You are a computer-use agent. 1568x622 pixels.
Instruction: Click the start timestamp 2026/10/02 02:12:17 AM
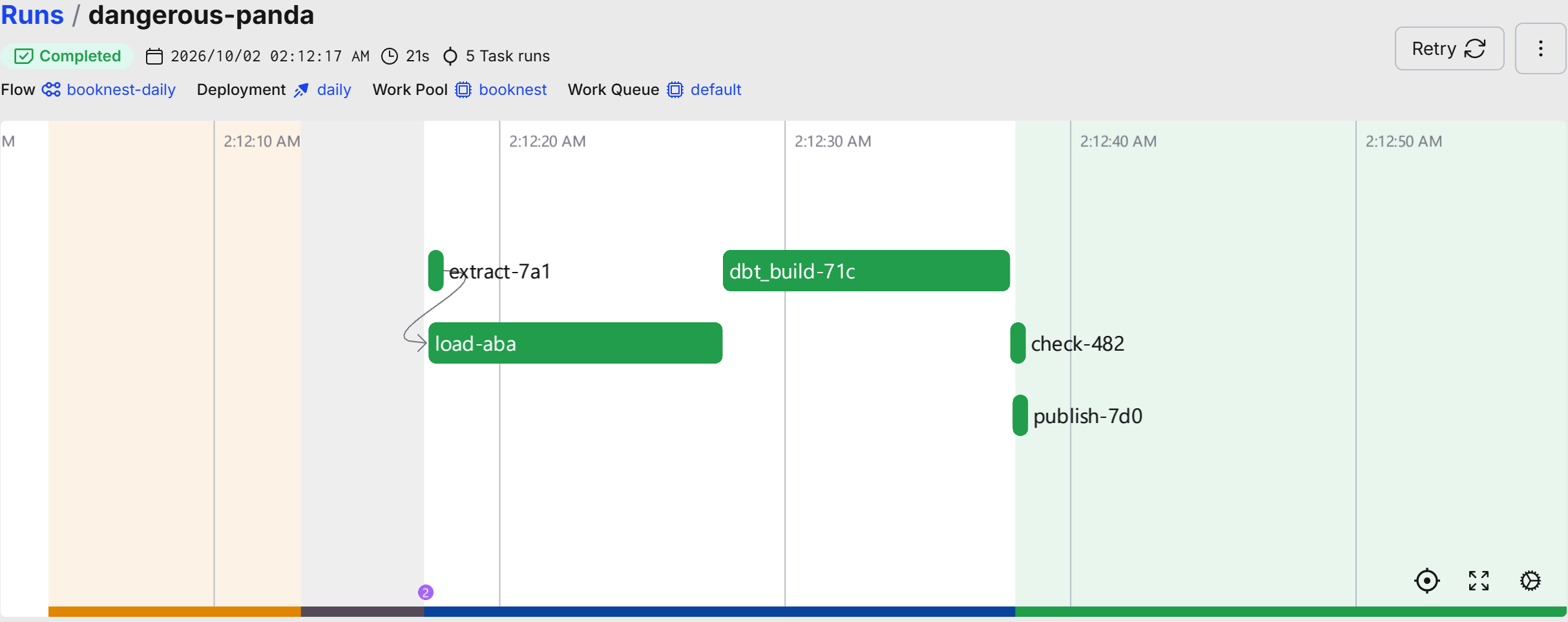point(270,56)
